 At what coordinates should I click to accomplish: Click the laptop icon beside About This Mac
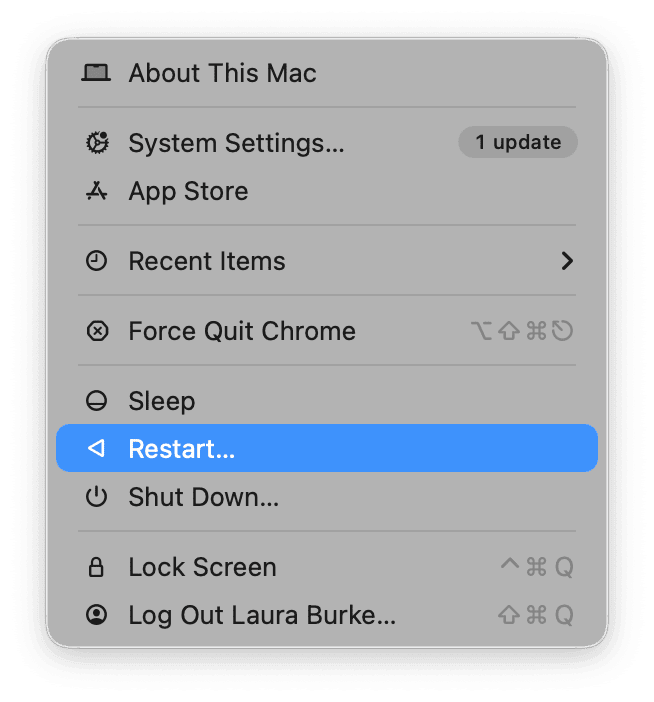point(97,73)
